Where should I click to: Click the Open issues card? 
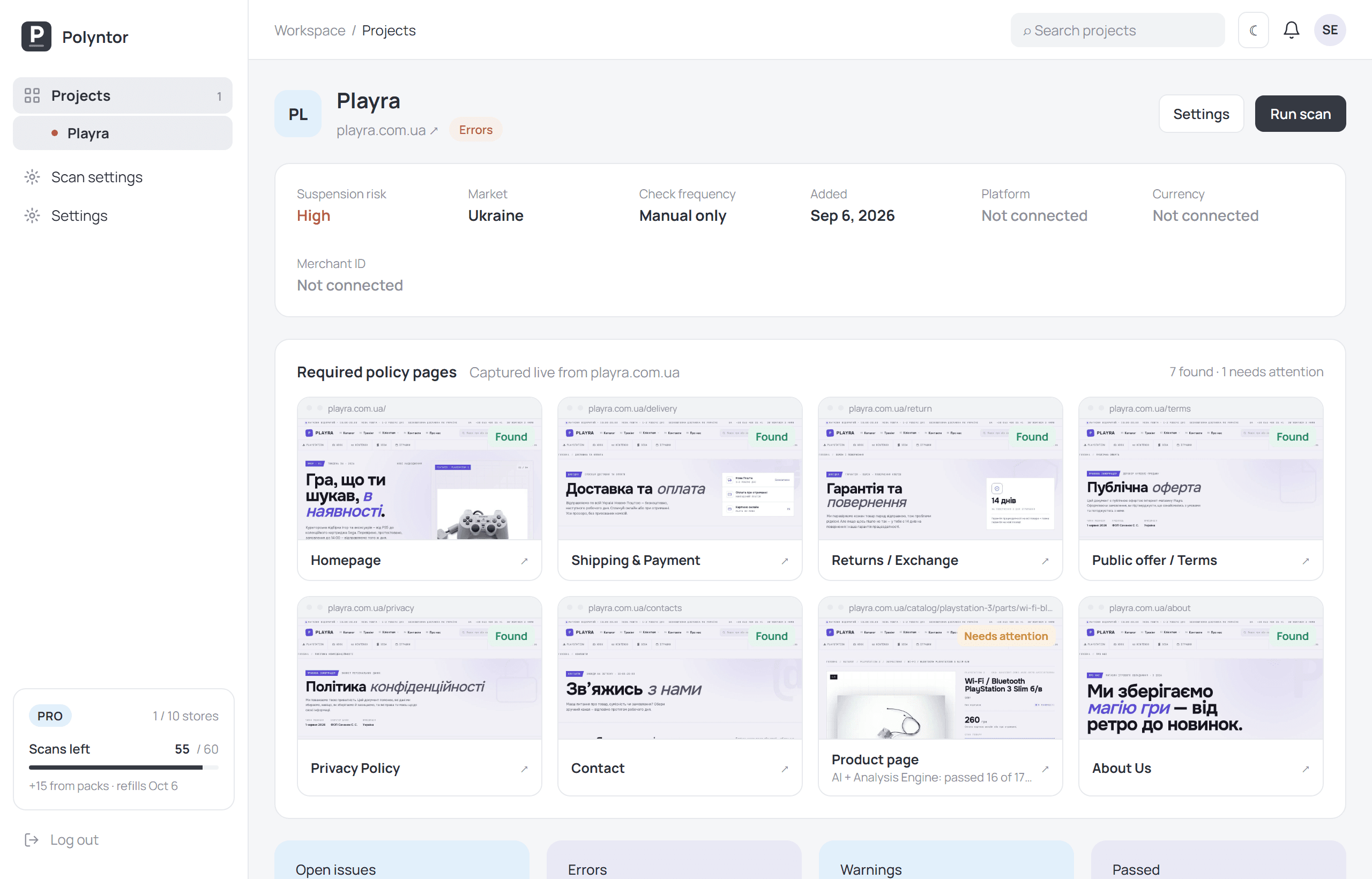click(402, 860)
